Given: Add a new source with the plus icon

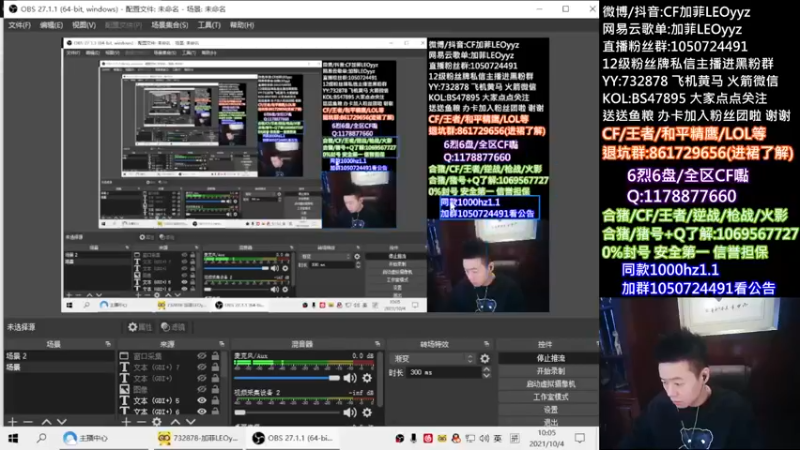Looking at the screenshot, I should click(x=126, y=422).
